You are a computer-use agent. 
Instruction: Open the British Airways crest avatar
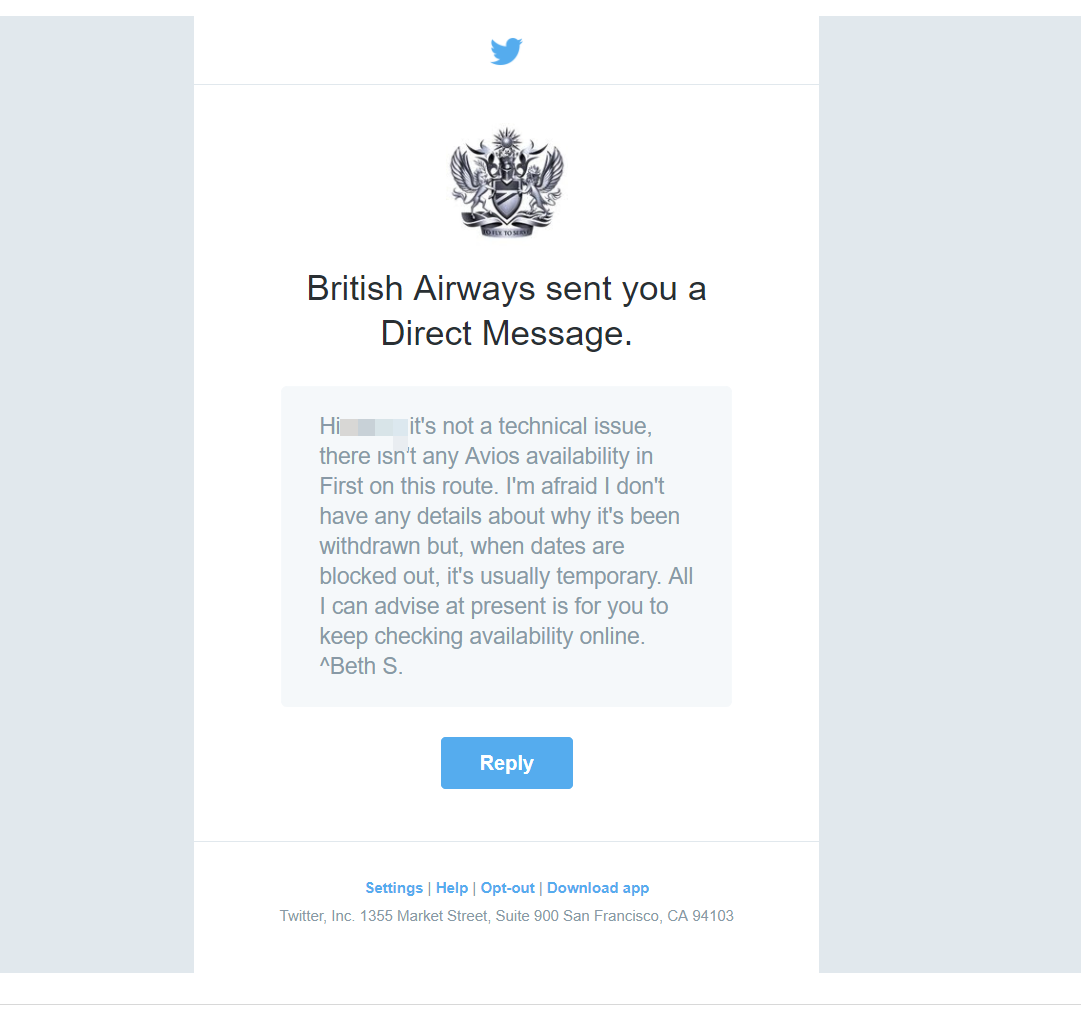tap(507, 183)
